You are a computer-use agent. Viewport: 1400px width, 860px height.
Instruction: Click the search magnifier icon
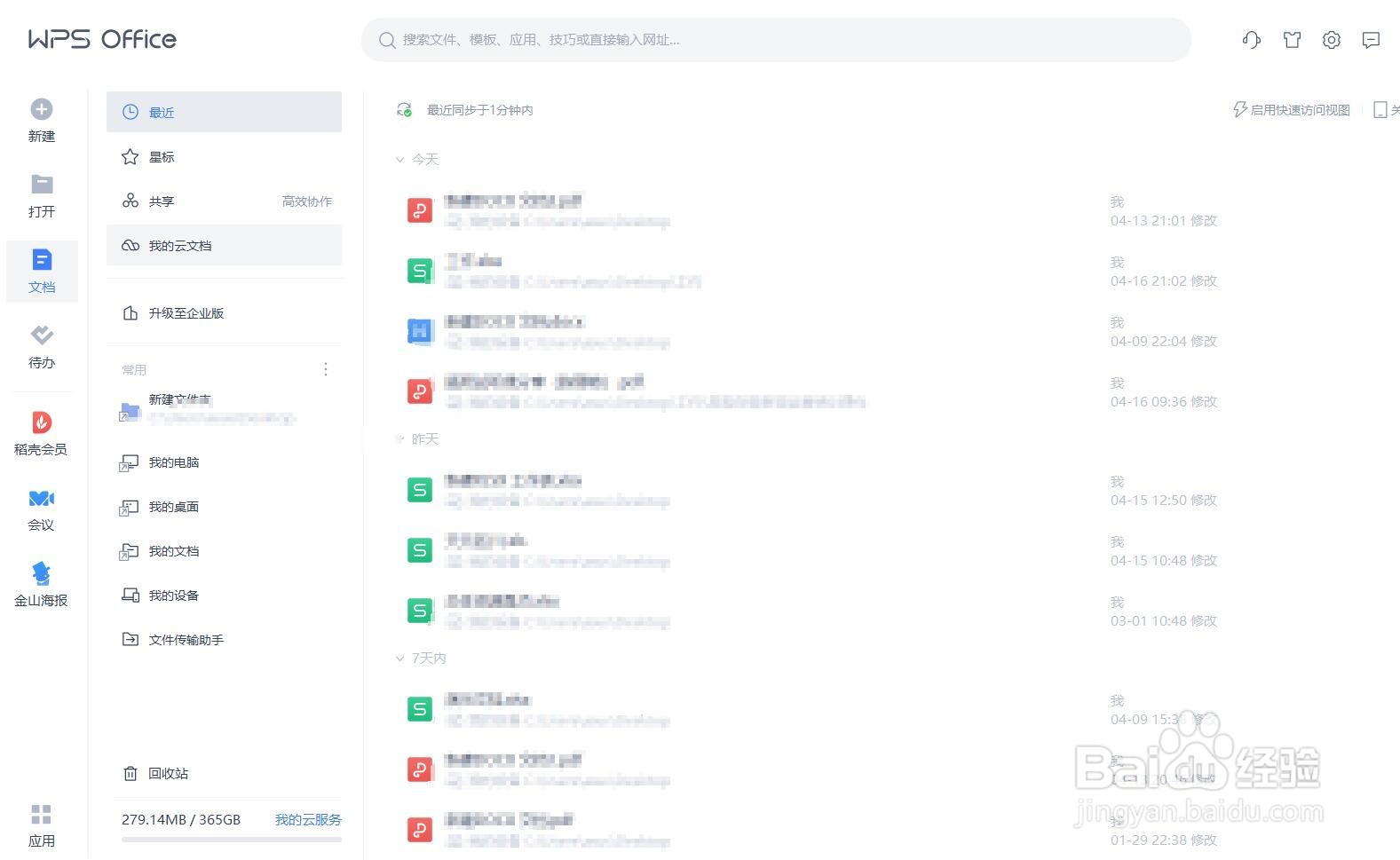(x=387, y=40)
